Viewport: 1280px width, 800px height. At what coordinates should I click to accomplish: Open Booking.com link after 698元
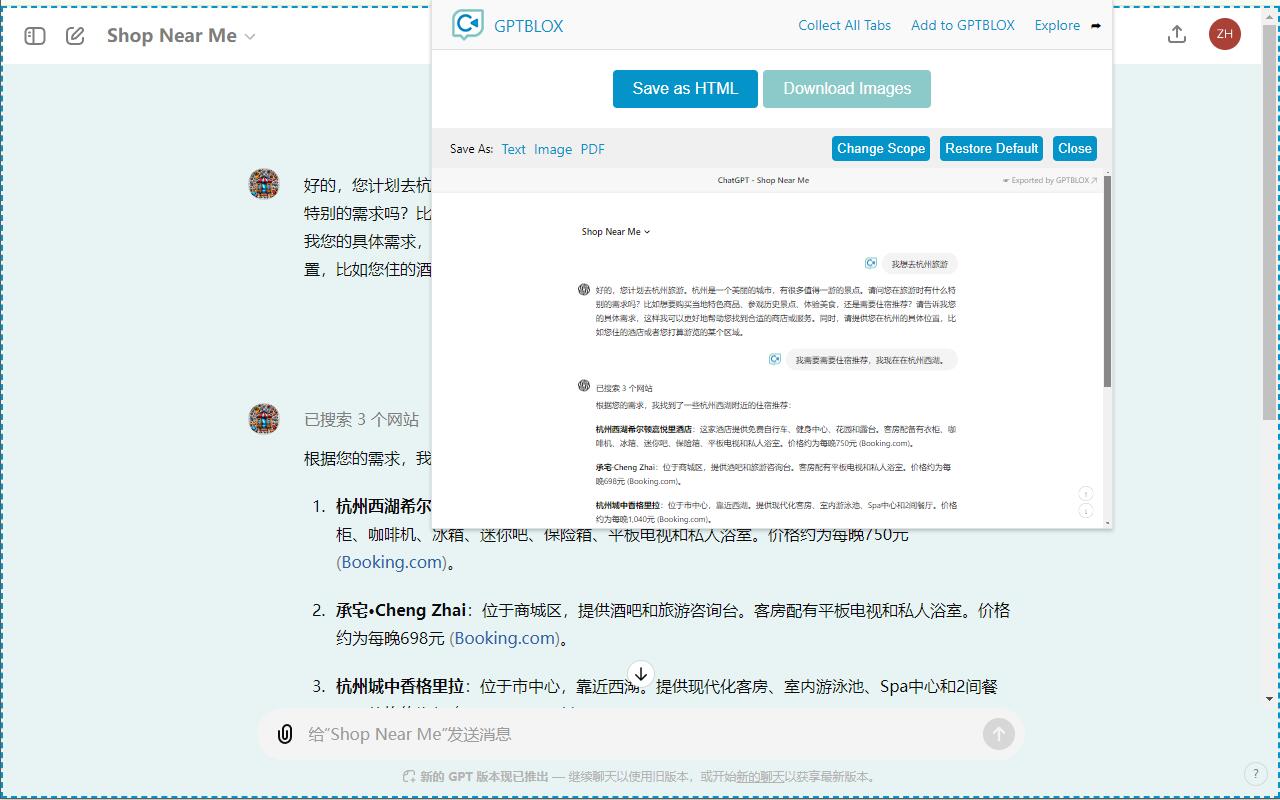pyautogui.click(x=505, y=638)
